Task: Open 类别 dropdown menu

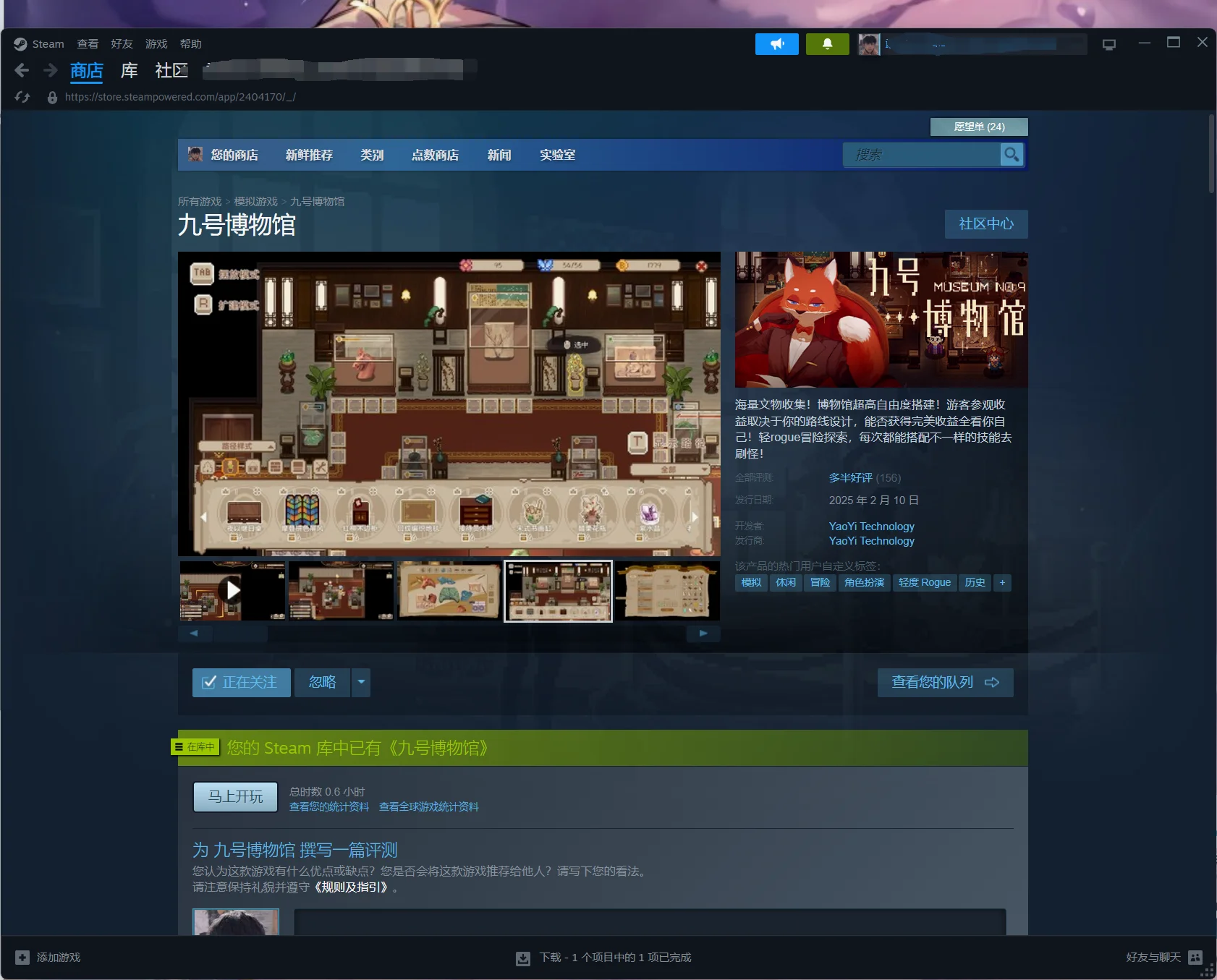Action: click(x=372, y=155)
